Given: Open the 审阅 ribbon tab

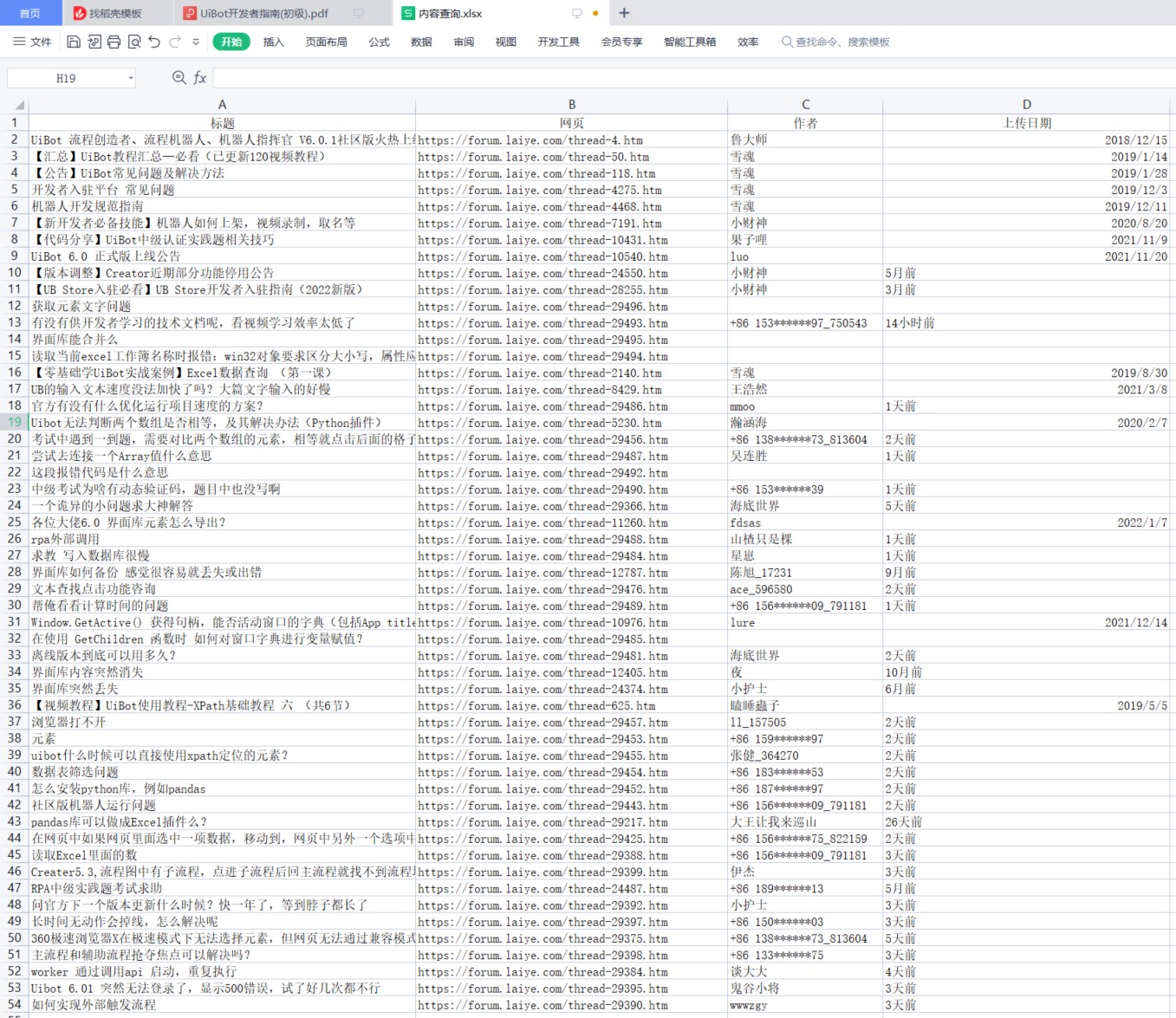Looking at the screenshot, I should point(465,42).
